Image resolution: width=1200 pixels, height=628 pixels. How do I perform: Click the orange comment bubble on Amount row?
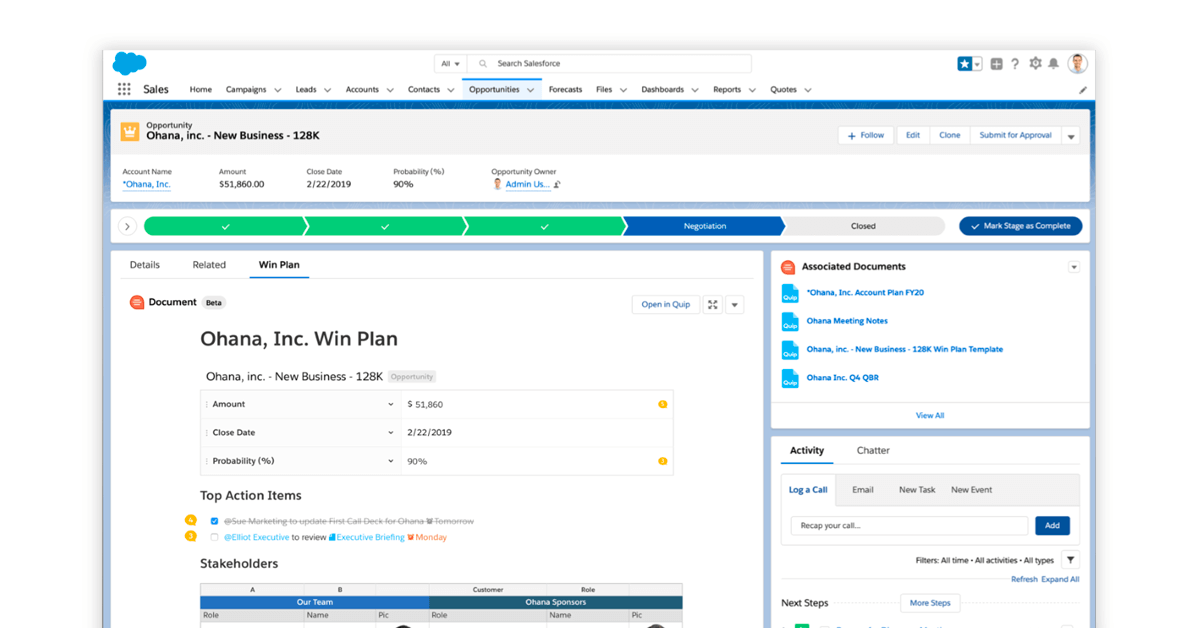662,404
